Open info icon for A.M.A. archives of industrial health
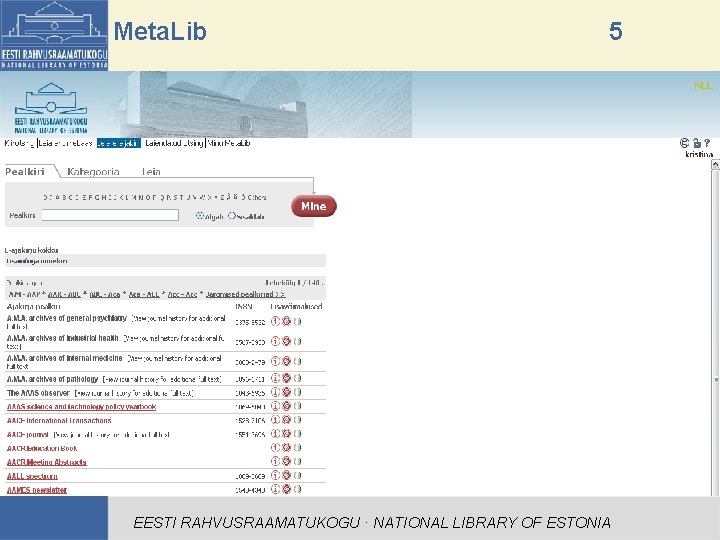The height and width of the screenshot is (540, 720). tap(275, 341)
